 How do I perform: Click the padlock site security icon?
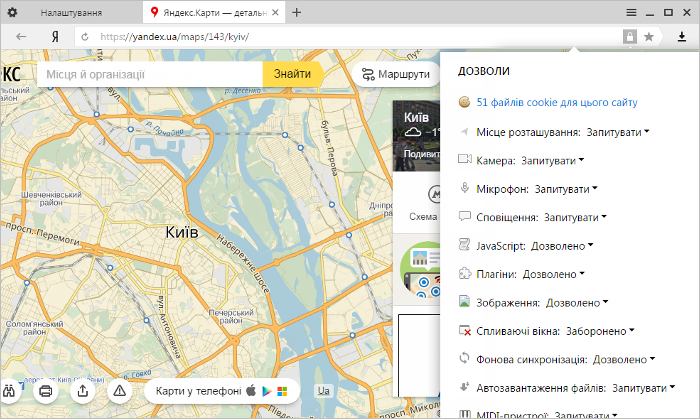click(630, 37)
